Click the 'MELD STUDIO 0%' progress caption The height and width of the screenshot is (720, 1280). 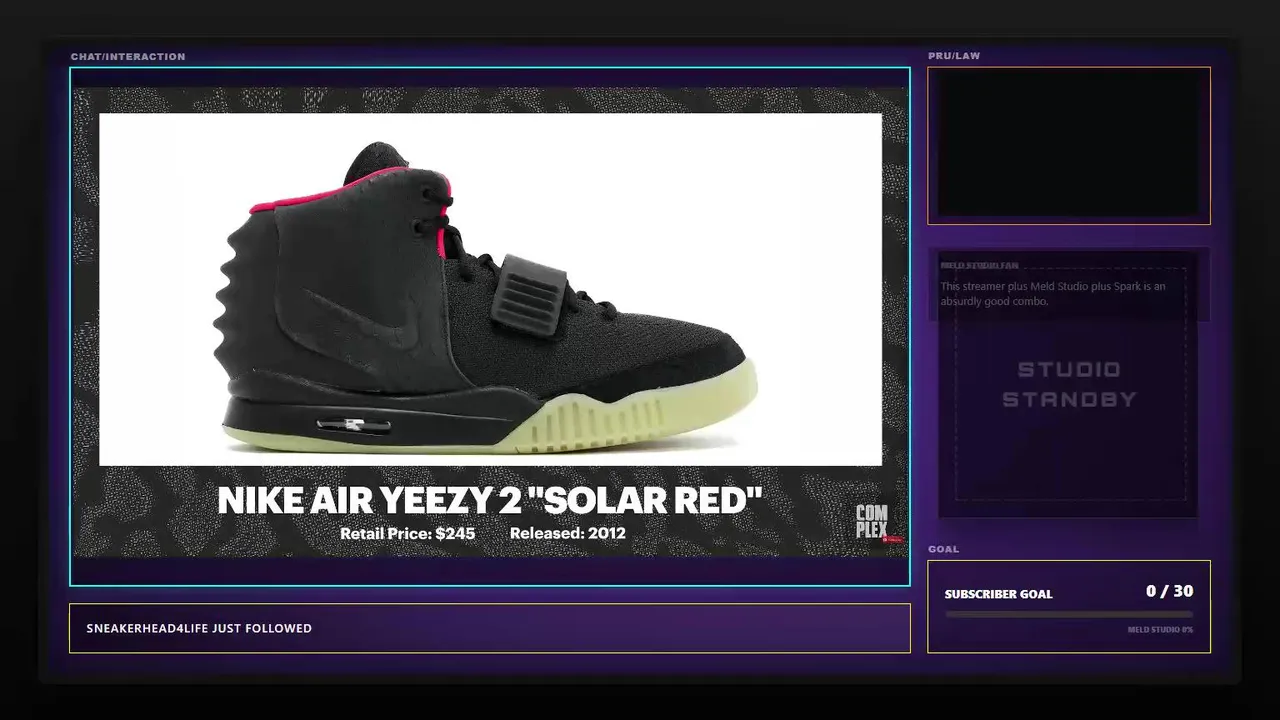pyautogui.click(x=1160, y=630)
